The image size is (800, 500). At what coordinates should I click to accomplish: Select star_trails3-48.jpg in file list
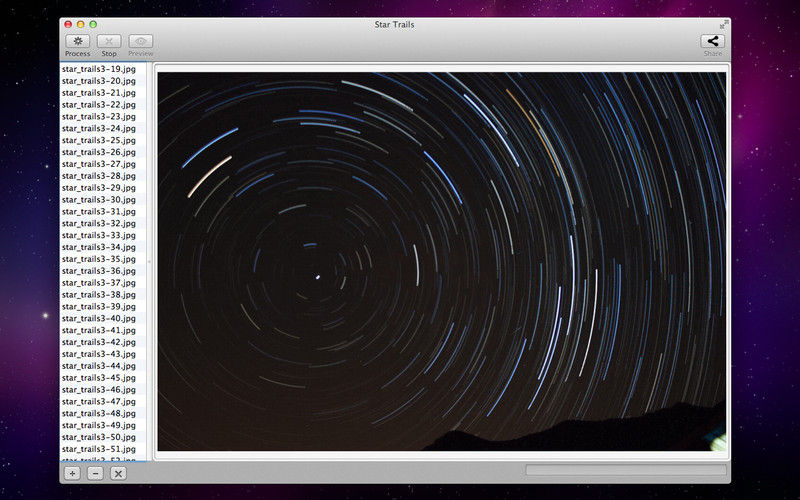coord(103,413)
